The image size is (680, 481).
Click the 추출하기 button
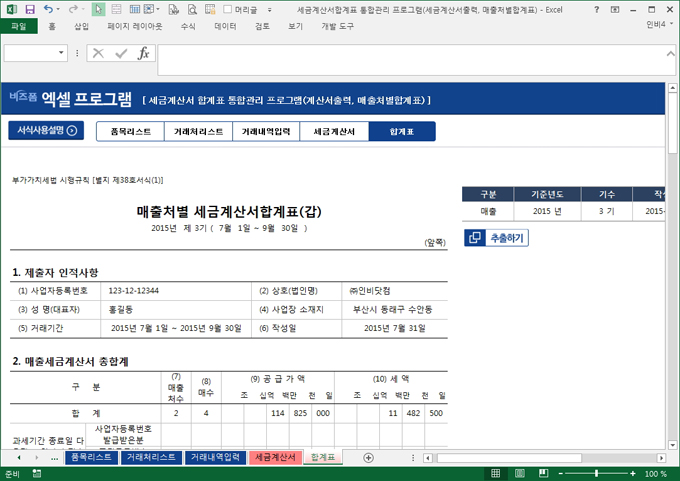pos(496,238)
